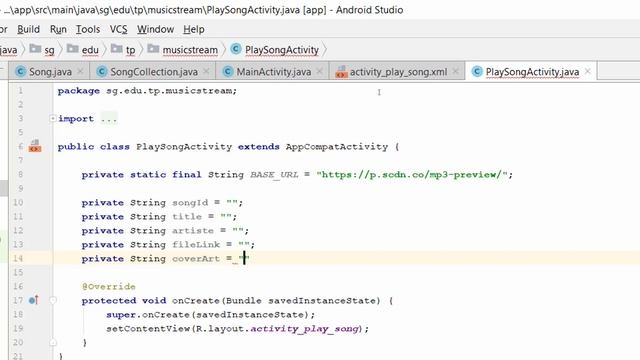
Task: Click the folder icon beside edu breadcrumb
Action: pos(73,49)
